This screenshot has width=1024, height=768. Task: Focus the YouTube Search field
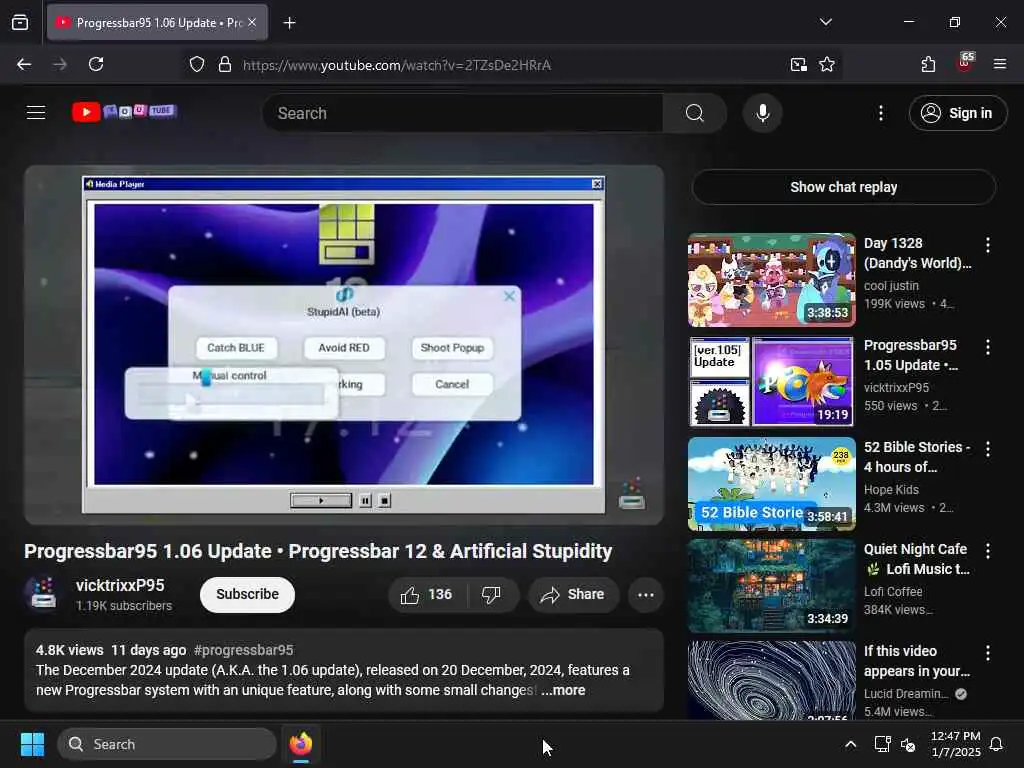(x=464, y=113)
